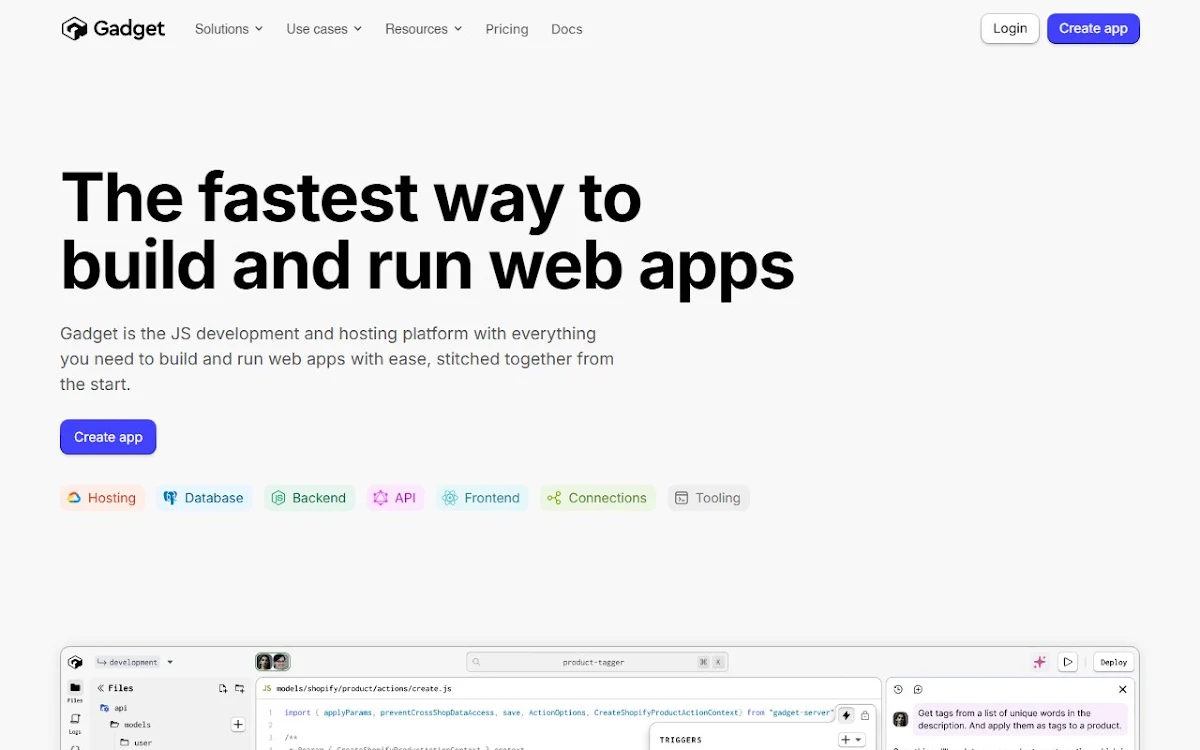The image size is (1200, 750).
Task: Open the Solutions dropdown menu
Action: tap(229, 29)
